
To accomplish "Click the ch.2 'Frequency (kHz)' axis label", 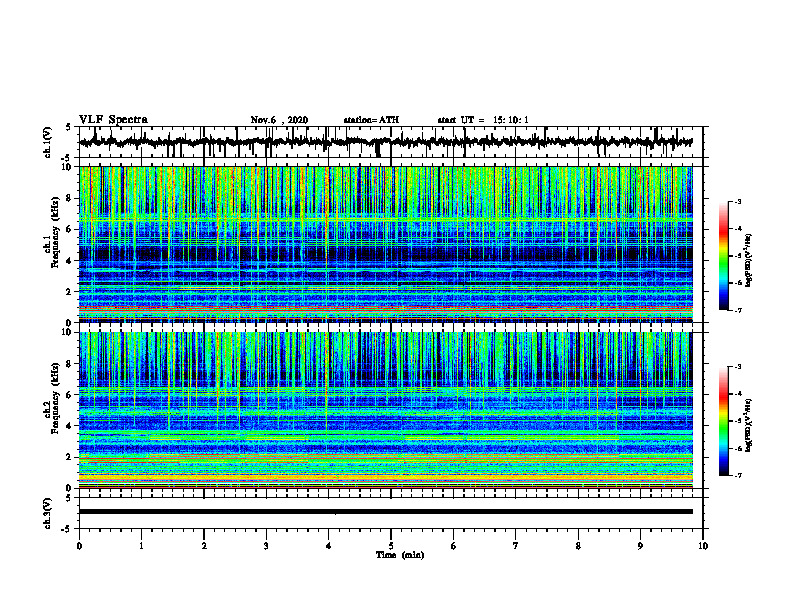I will [55, 398].
